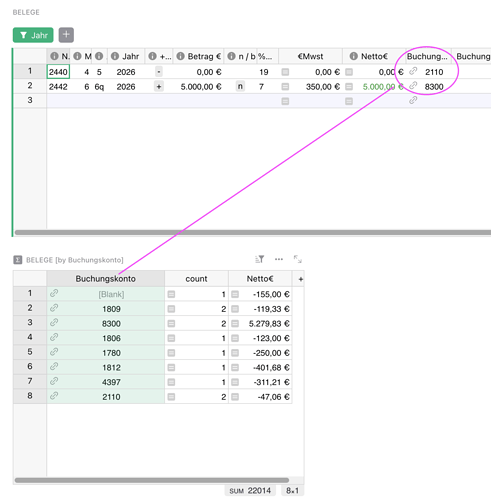Select cell 2440 in first row
Screen dimensions: 491x500
click(x=58, y=72)
